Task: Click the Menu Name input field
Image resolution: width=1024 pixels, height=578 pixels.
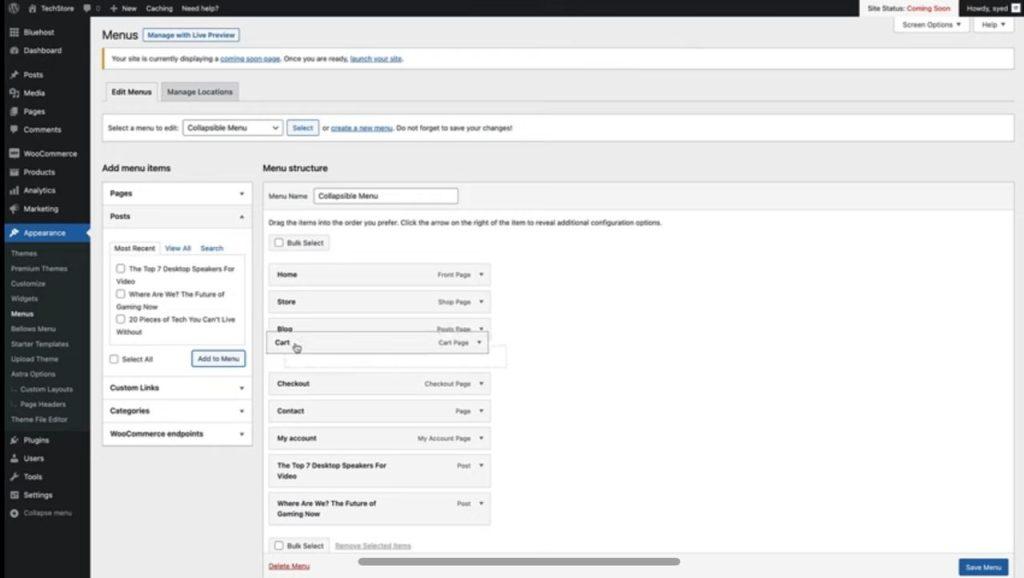Action: (x=385, y=195)
